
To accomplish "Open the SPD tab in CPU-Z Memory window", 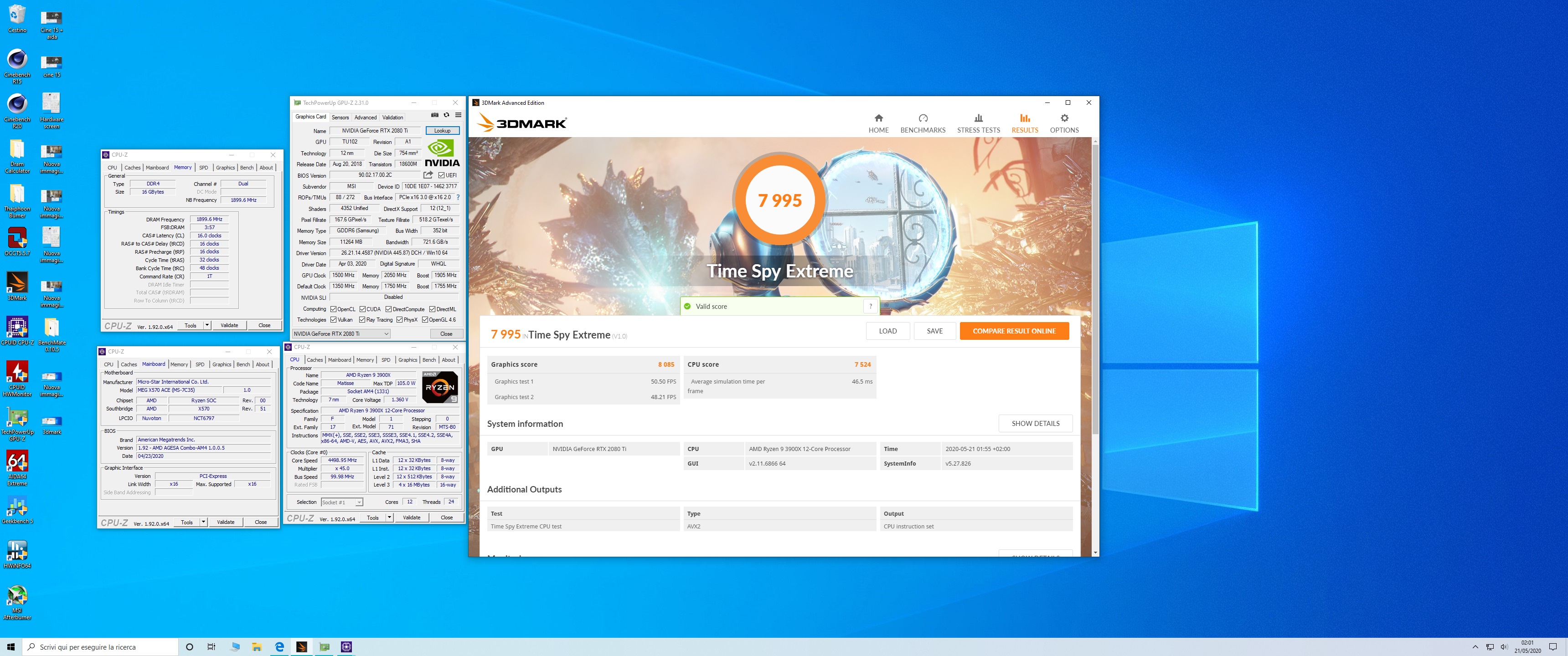I will 203,167.
